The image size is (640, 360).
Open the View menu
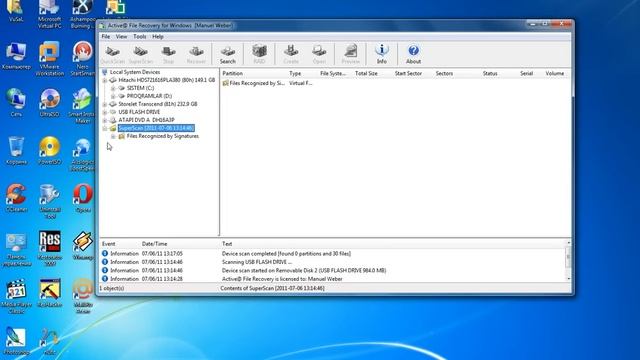tap(121, 37)
